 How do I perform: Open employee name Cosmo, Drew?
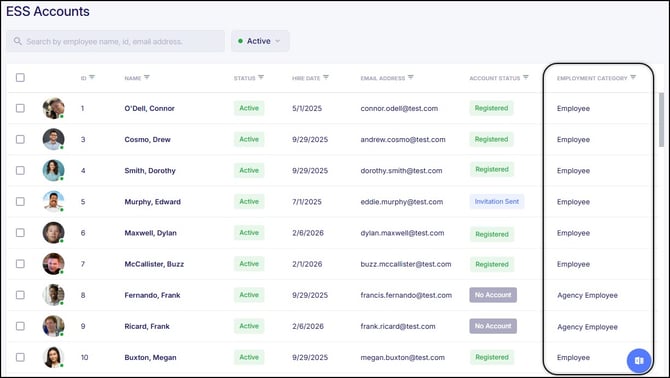[x=147, y=140]
